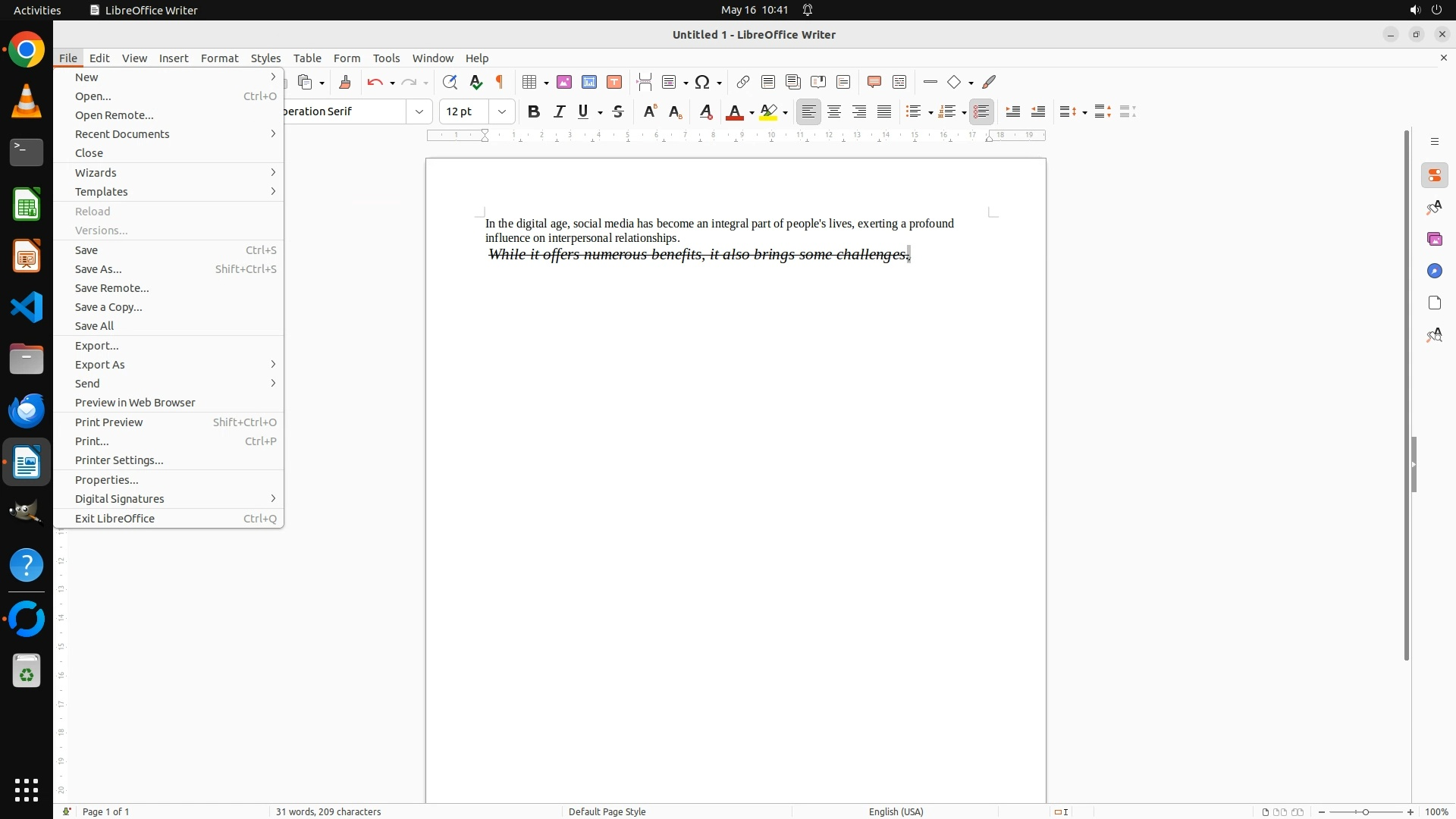
Task: Toggle Italic formatting button
Action: click(559, 111)
